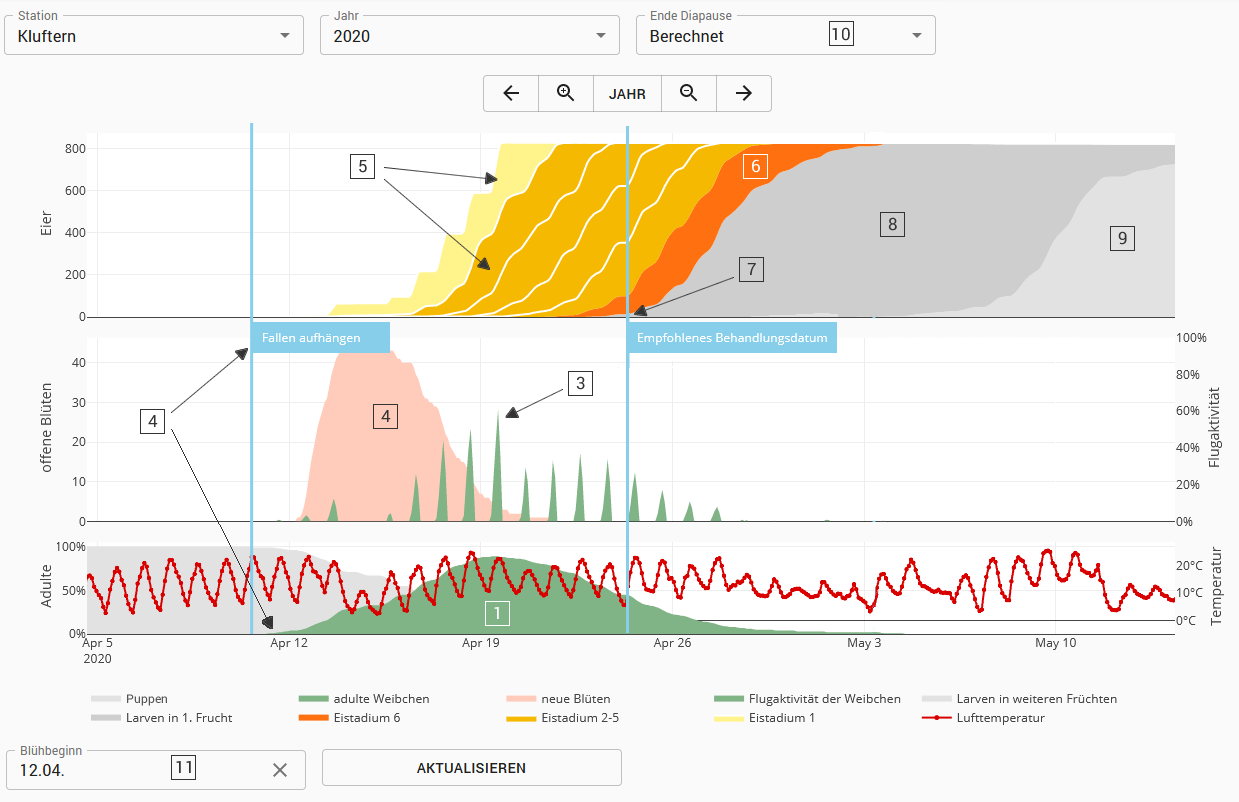Screen dimensions: 1239x802
Task: Toggle Flugaktivität der Weibchen legend entry
Action: click(808, 699)
